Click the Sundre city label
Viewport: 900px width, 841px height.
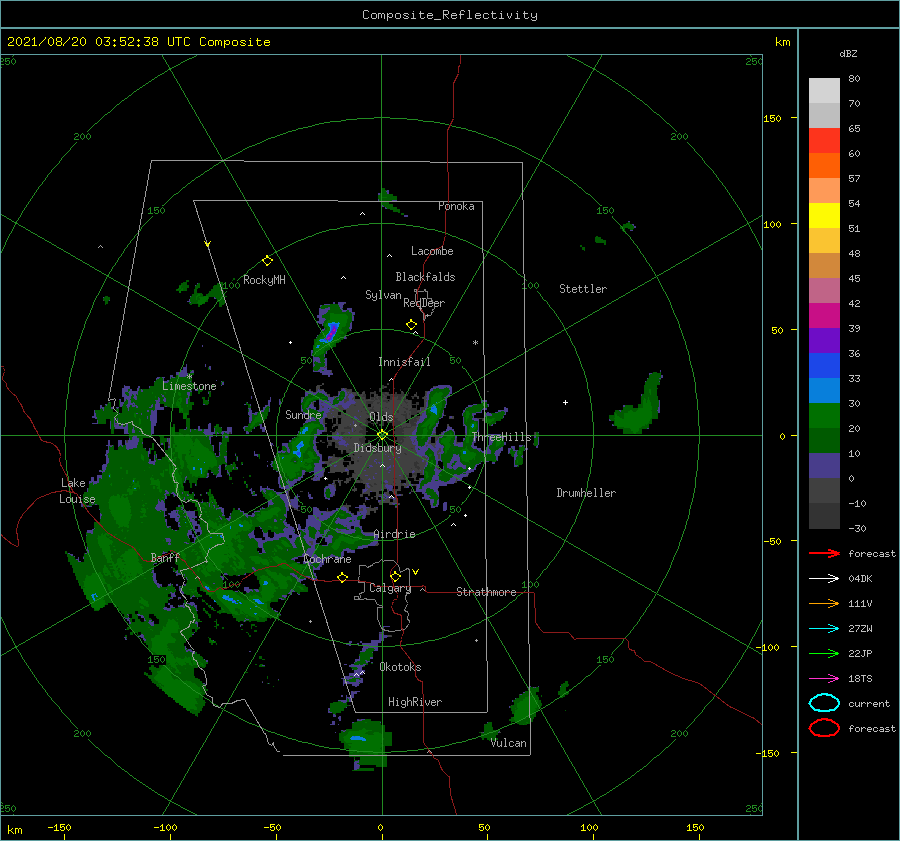point(303,414)
